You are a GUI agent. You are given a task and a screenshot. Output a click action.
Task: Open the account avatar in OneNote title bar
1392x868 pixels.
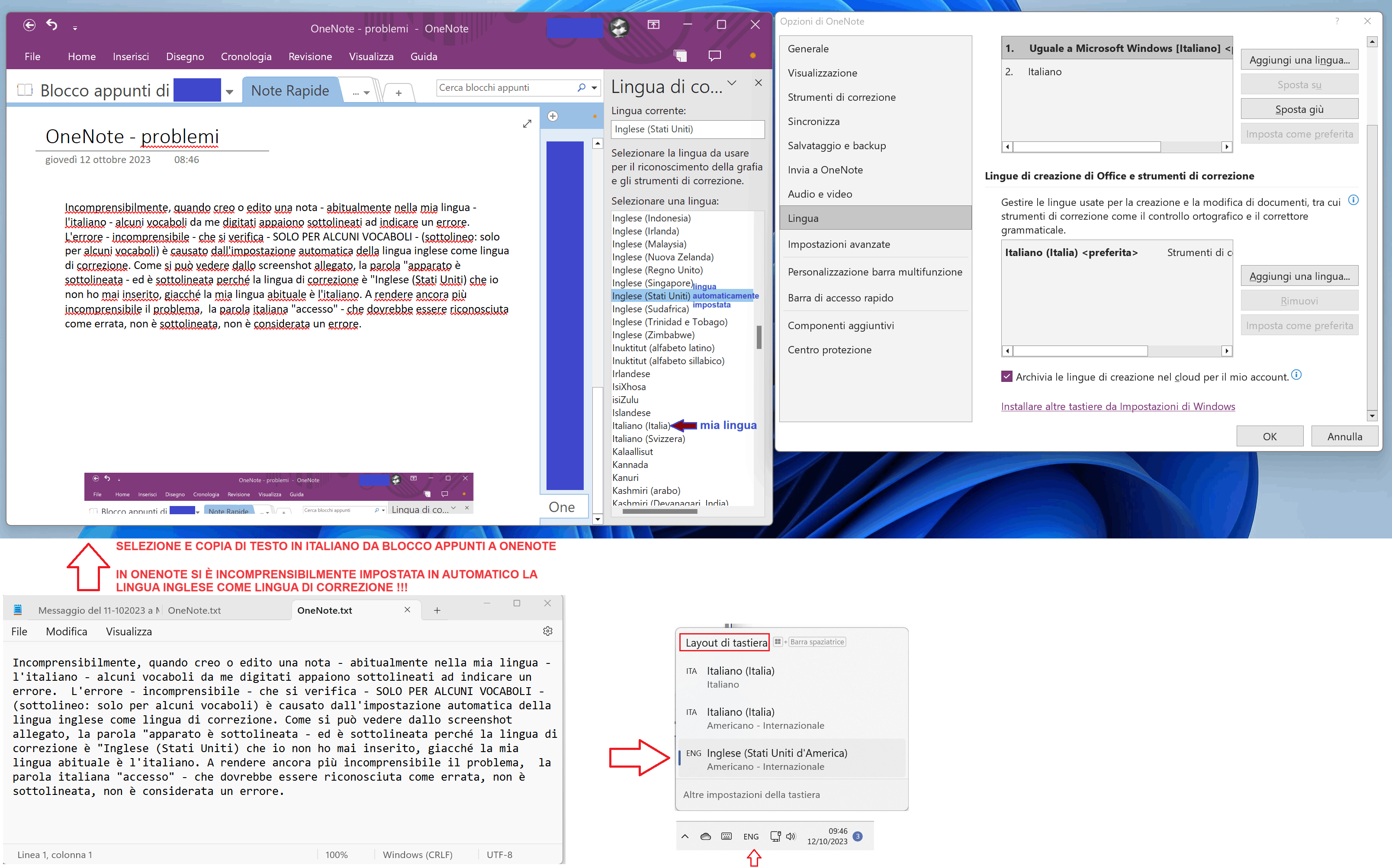point(618,27)
